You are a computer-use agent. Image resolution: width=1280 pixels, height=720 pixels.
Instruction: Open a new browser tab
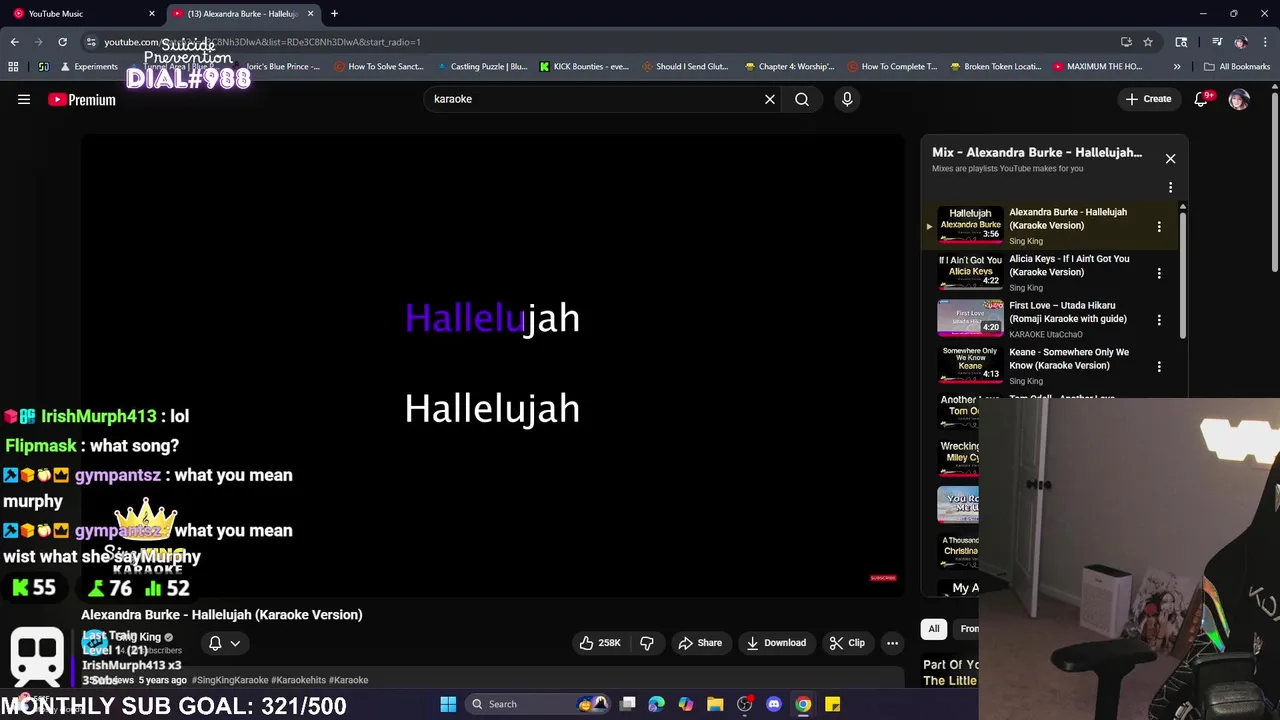pyautogui.click(x=334, y=14)
